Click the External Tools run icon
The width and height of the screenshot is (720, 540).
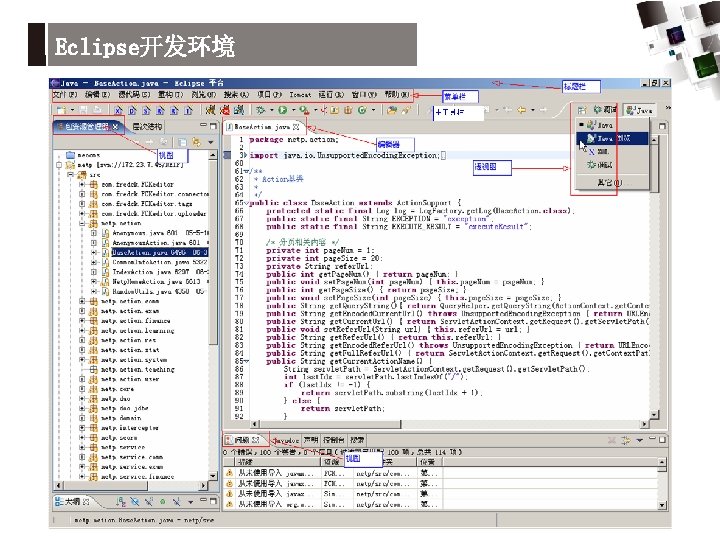[x=304, y=110]
